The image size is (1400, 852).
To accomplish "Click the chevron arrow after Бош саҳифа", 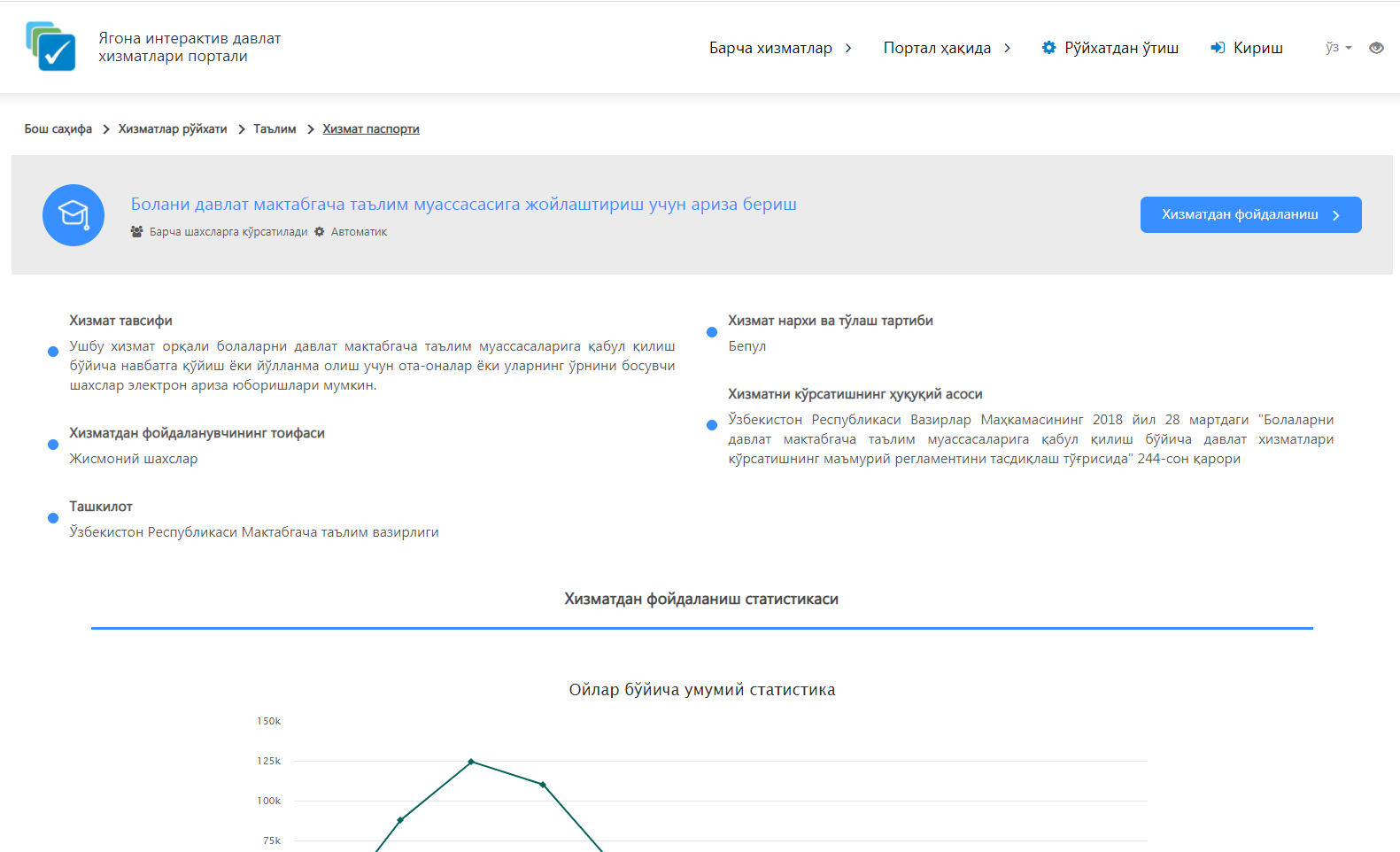I will click(x=106, y=129).
